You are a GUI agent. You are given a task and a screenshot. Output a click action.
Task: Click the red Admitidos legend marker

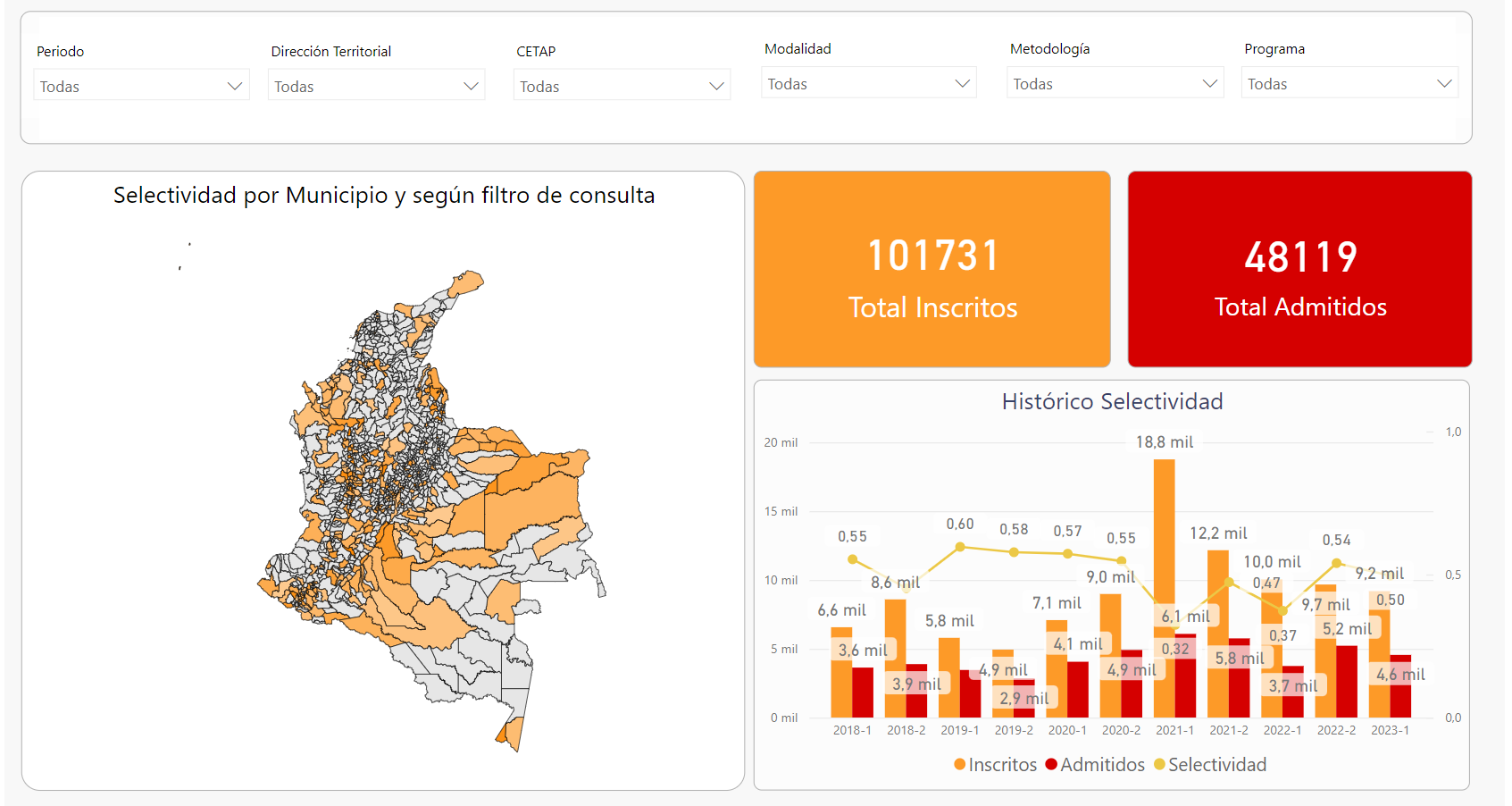1051,765
